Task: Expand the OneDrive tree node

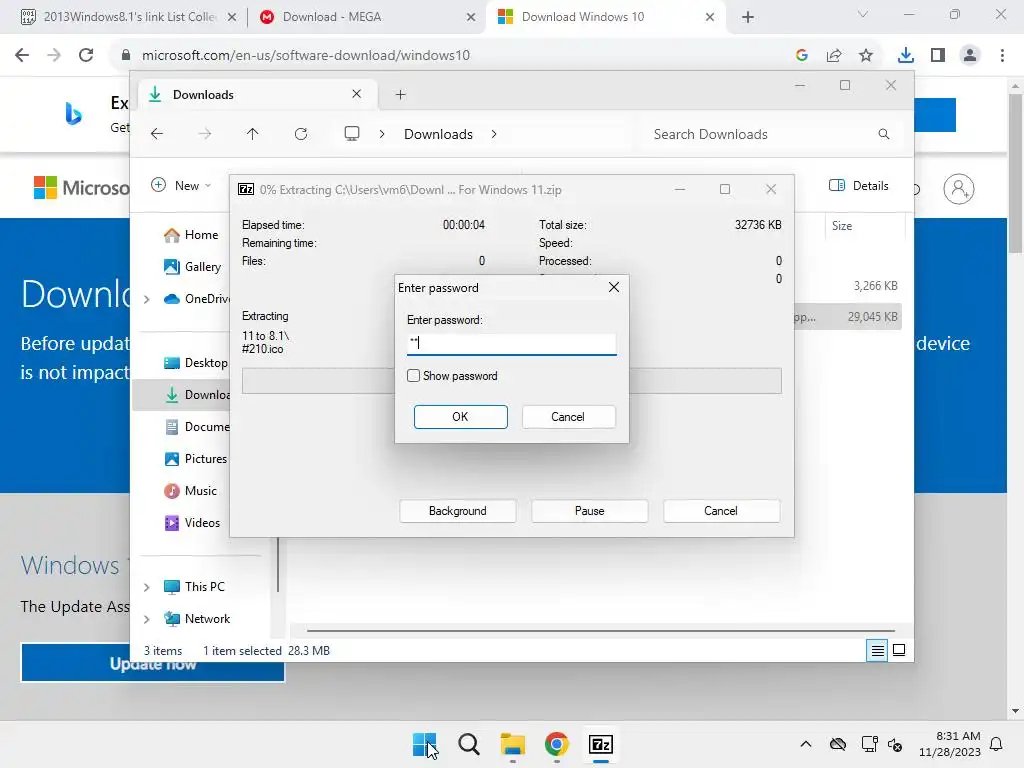Action: [x=147, y=299]
